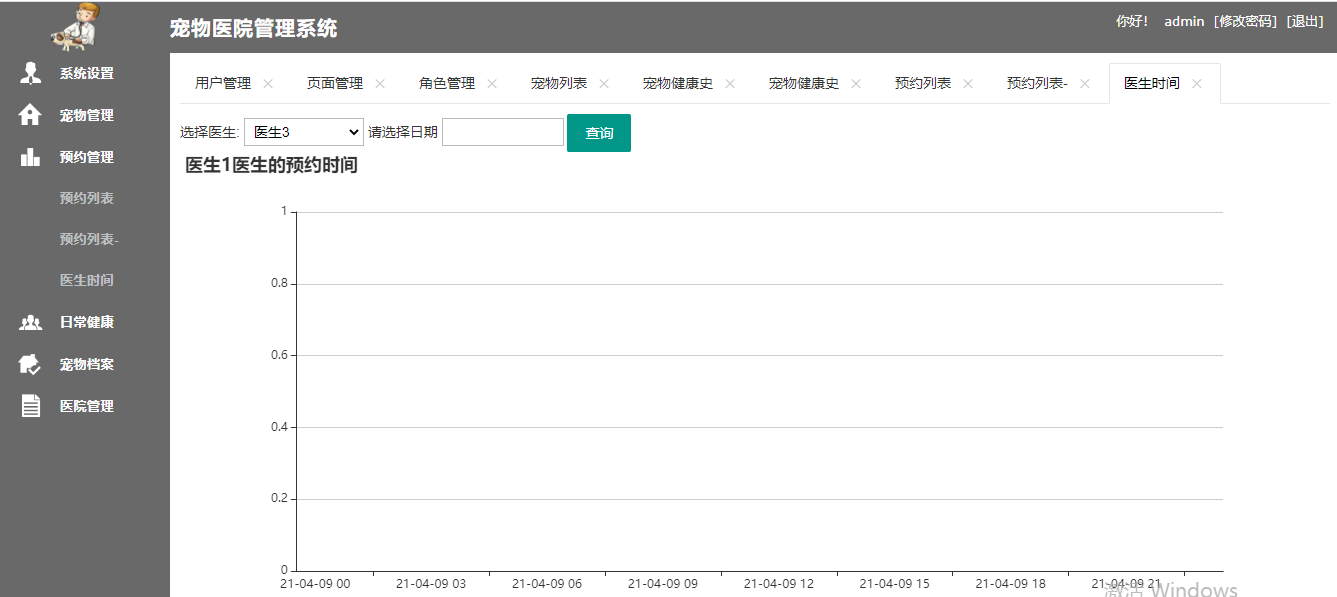Close the 宠物列表 tab
This screenshot has height=597, width=1337.
604,84
